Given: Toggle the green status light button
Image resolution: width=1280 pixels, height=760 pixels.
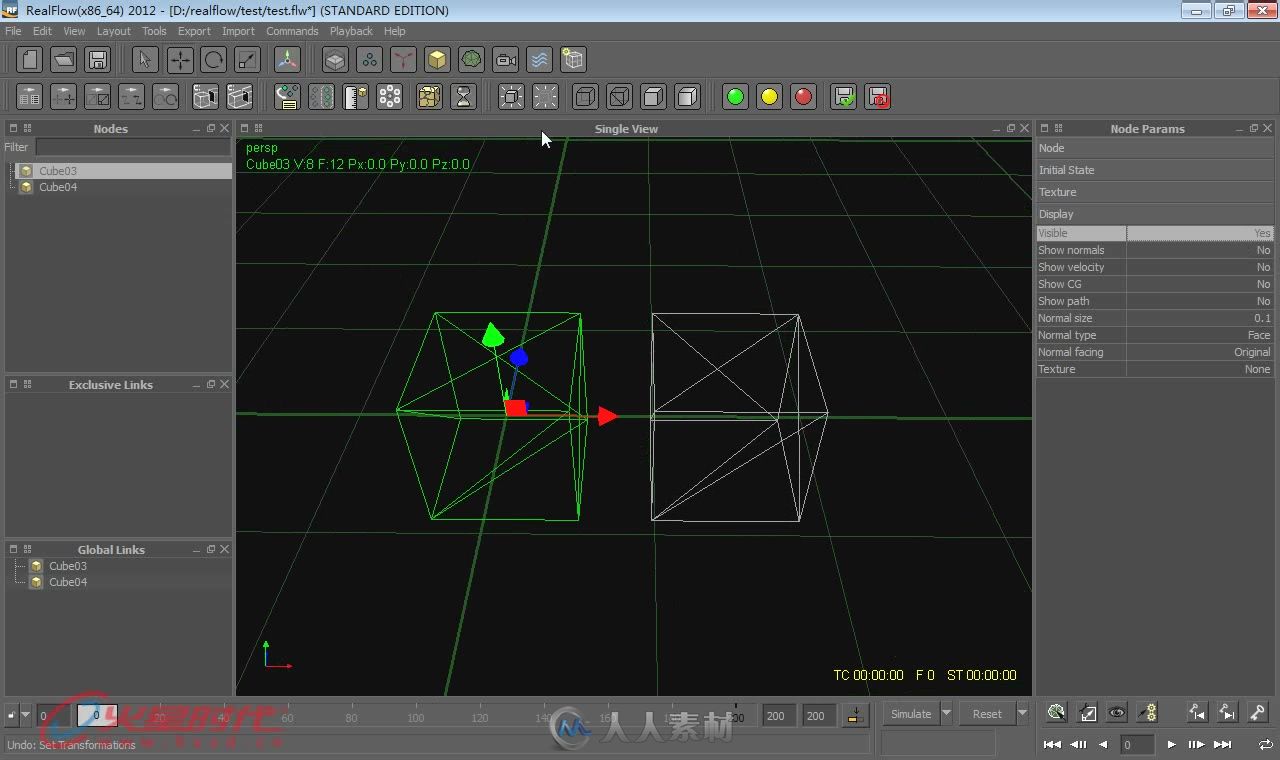Looking at the screenshot, I should point(735,97).
